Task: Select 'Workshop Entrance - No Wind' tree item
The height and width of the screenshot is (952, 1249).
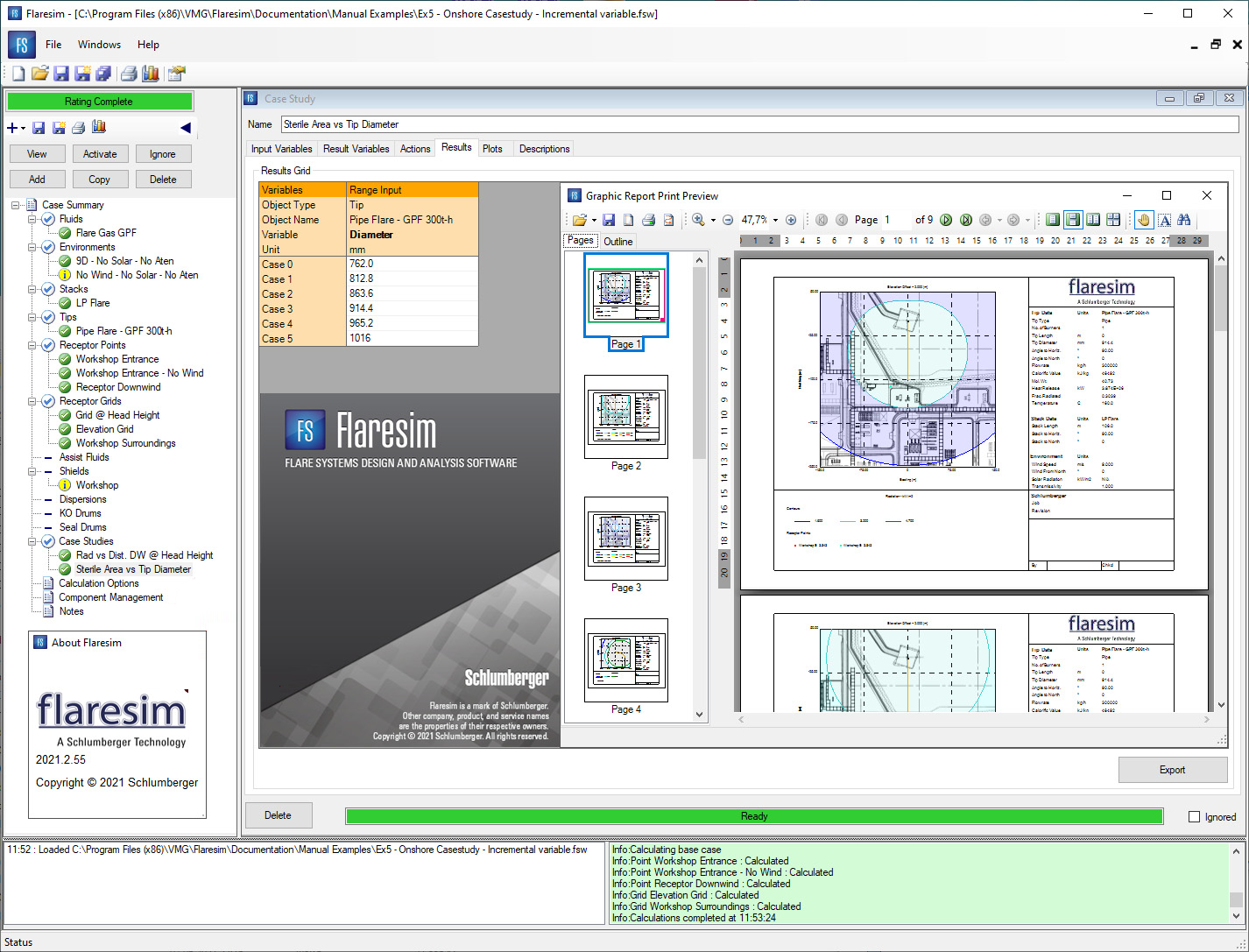Action: pos(139,373)
